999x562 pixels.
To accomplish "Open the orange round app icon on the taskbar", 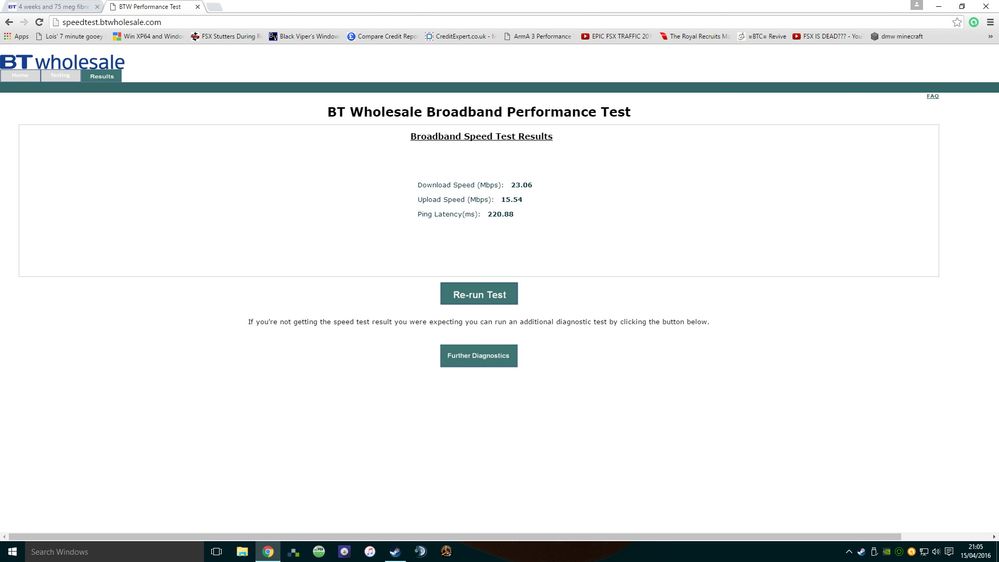I will click(x=446, y=552).
